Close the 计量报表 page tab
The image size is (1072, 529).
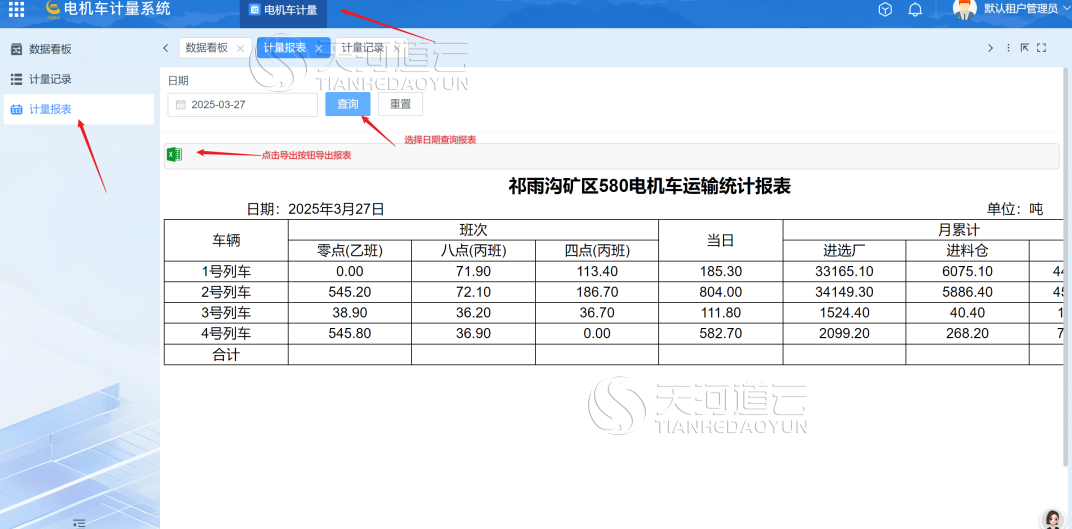(x=318, y=49)
